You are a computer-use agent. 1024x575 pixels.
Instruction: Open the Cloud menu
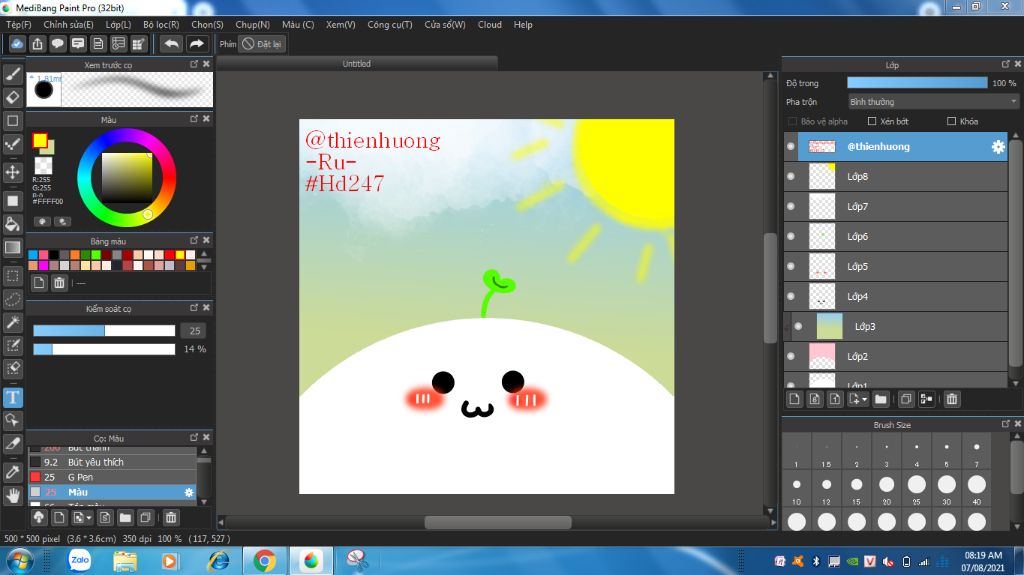pos(490,25)
